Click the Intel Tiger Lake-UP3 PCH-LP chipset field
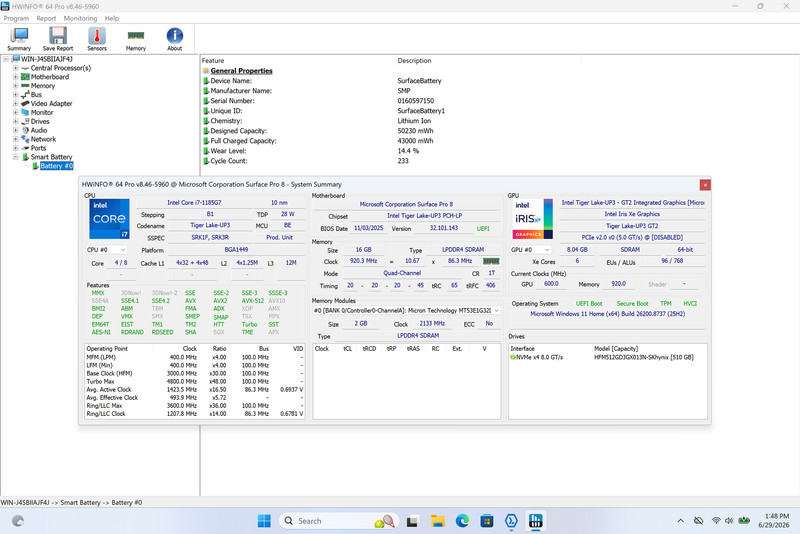 pyautogui.click(x=424, y=216)
